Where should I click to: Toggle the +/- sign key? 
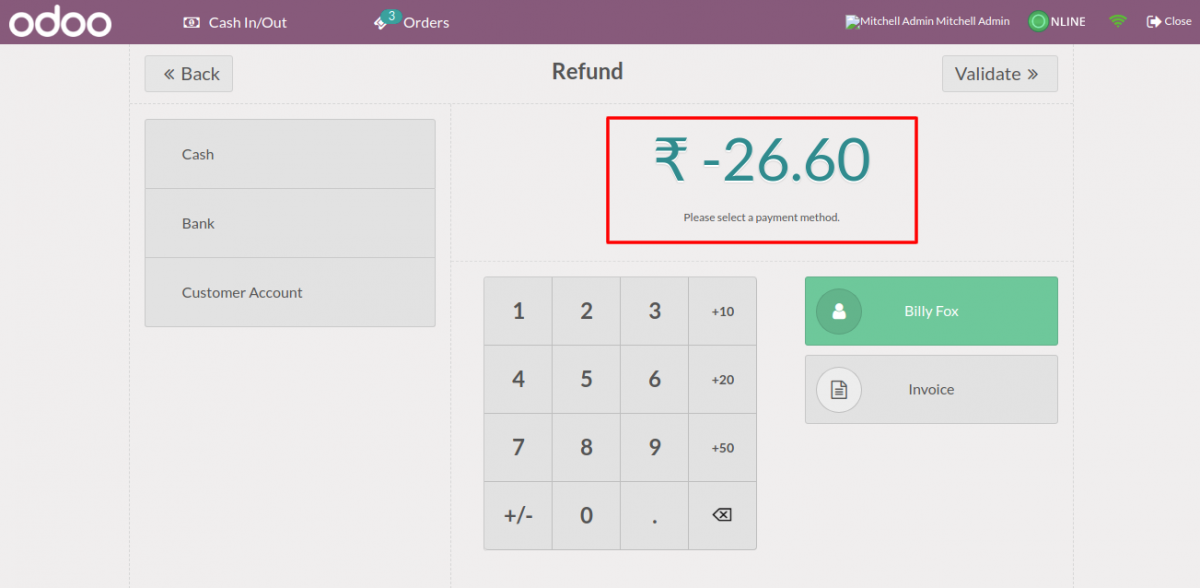click(x=517, y=515)
